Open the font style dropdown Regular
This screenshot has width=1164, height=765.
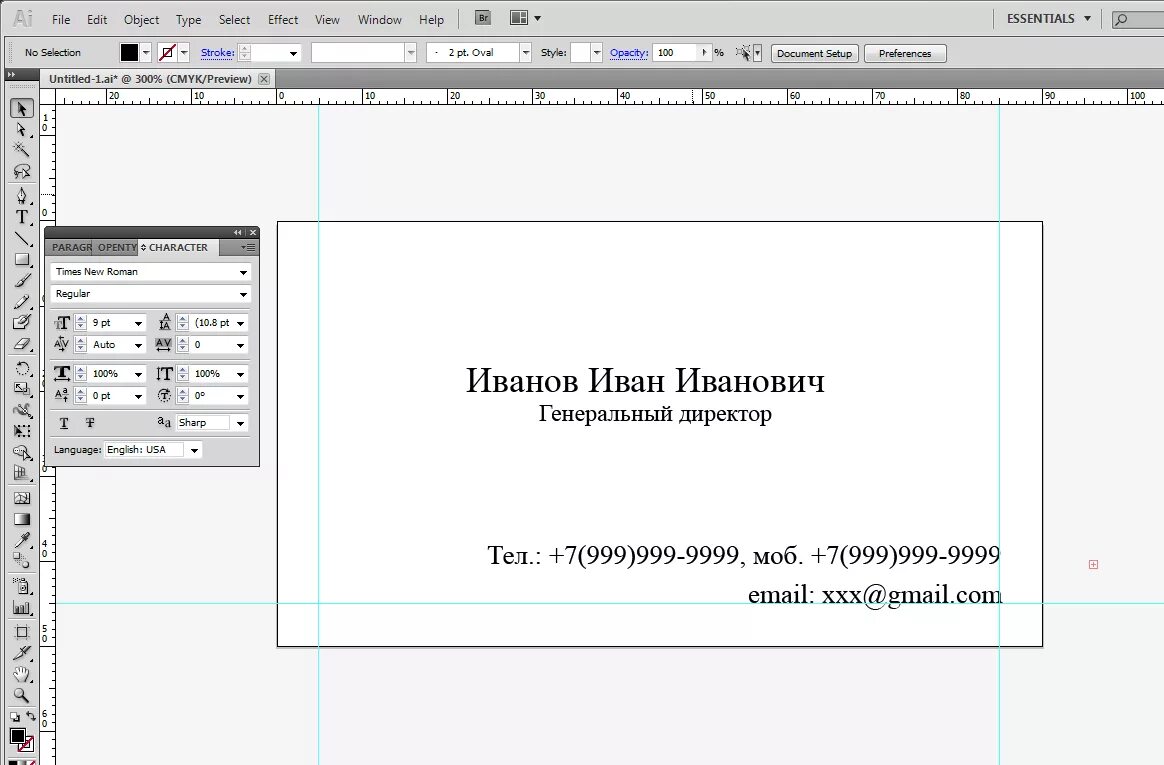[x=243, y=295]
